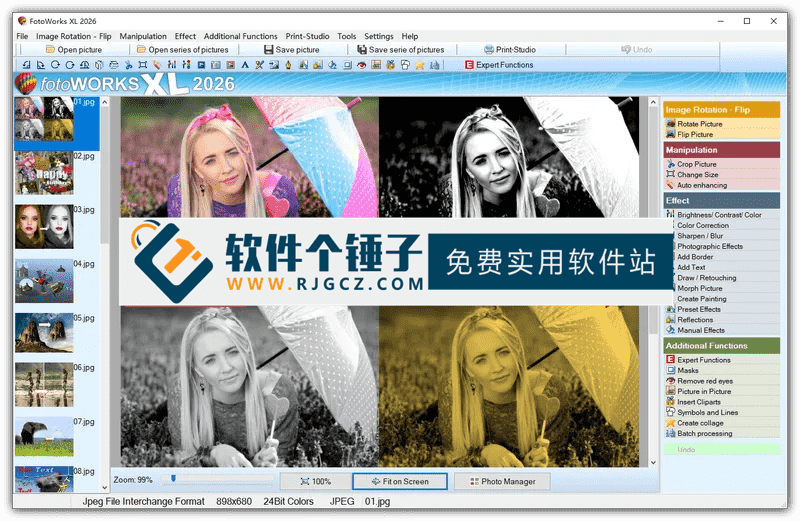Click Preset Effects in the side panel
The image size is (800, 521).
click(x=699, y=309)
